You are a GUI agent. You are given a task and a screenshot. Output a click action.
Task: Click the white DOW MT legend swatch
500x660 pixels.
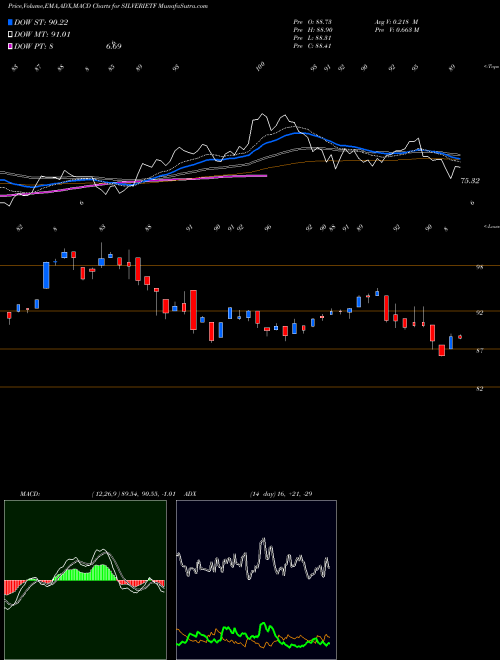(10, 34)
